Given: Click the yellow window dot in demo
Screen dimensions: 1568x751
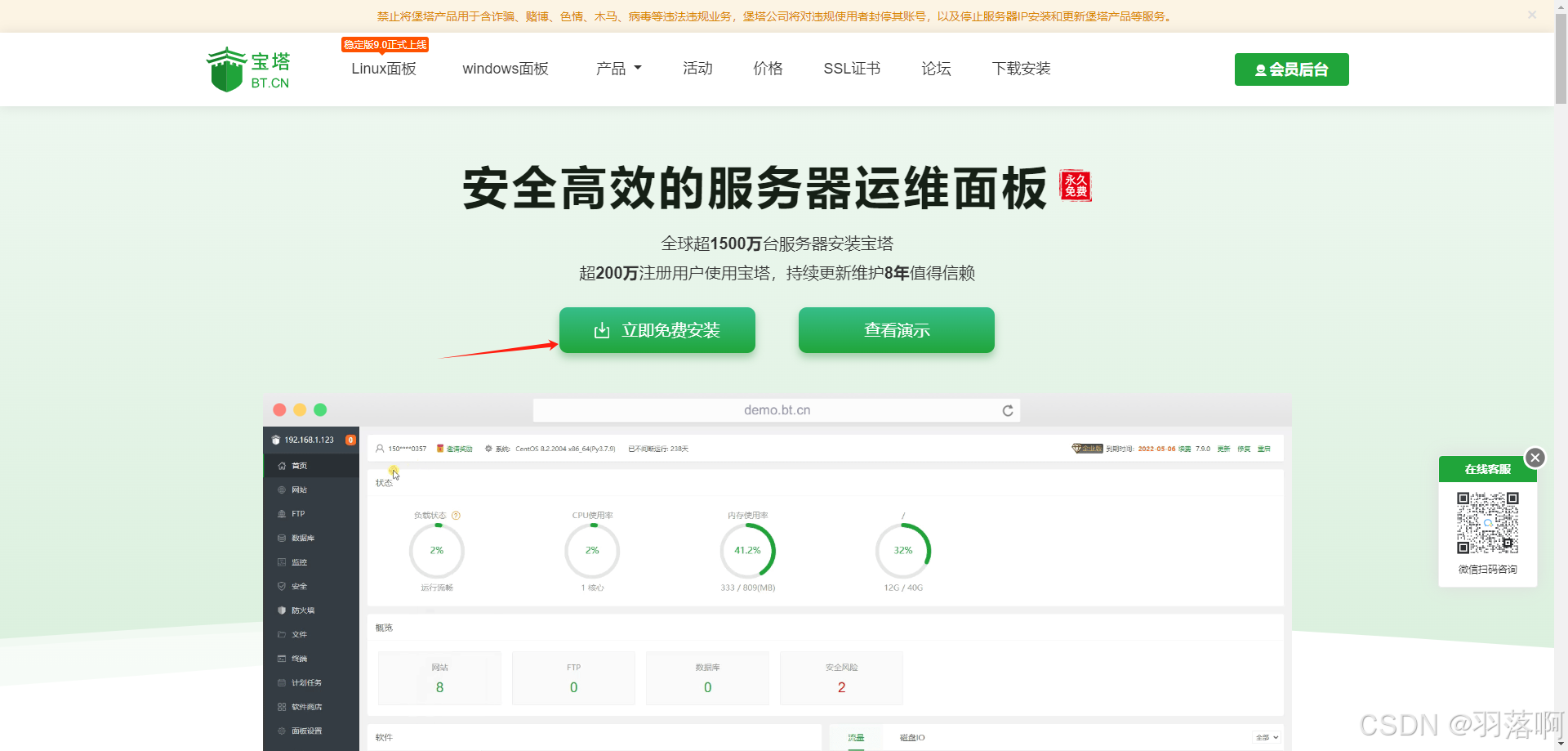Looking at the screenshot, I should (300, 409).
